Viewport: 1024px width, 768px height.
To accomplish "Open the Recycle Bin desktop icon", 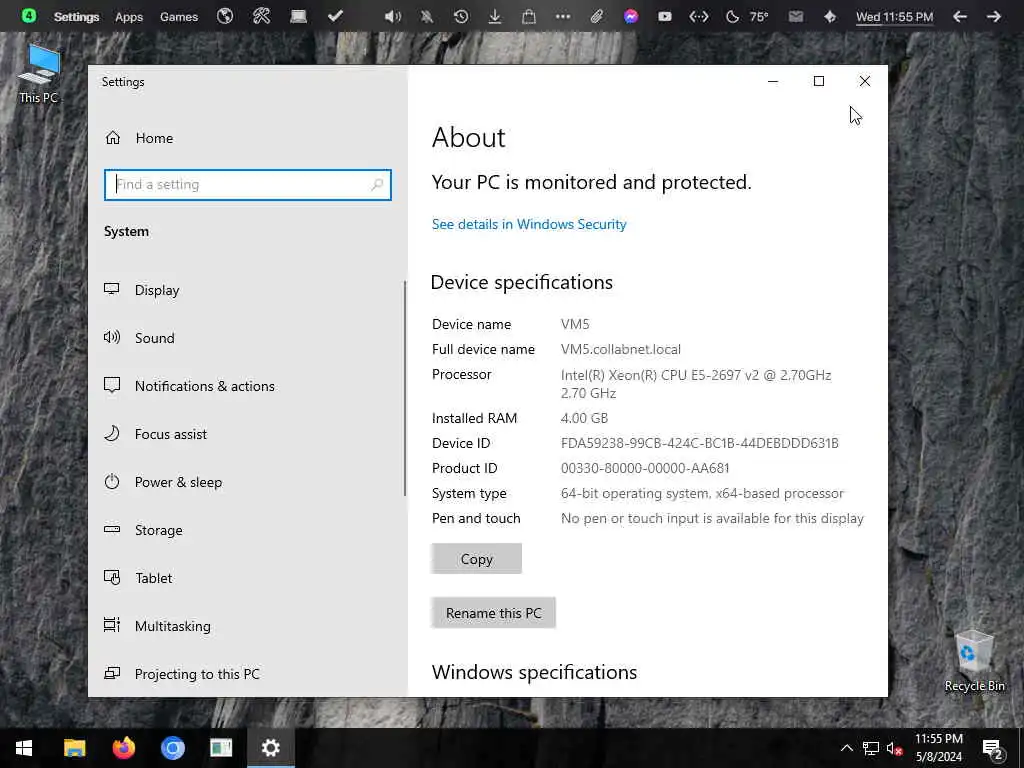I will pyautogui.click(x=974, y=660).
